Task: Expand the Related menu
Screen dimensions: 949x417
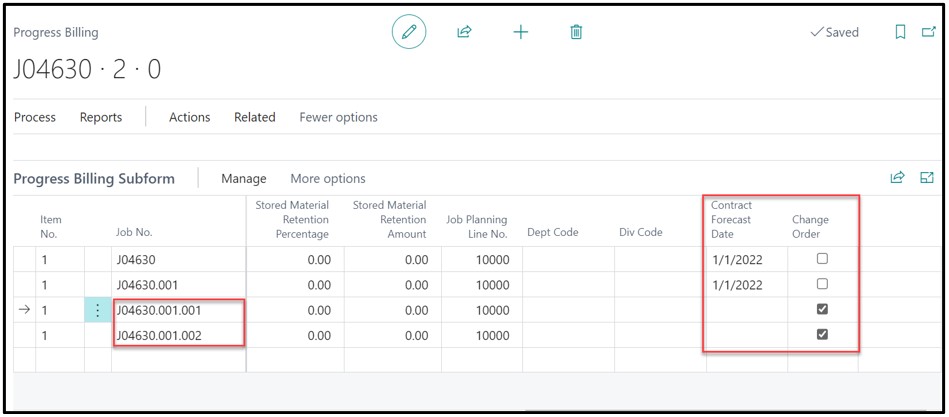Action: pyautogui.click(x=254, y=117)
